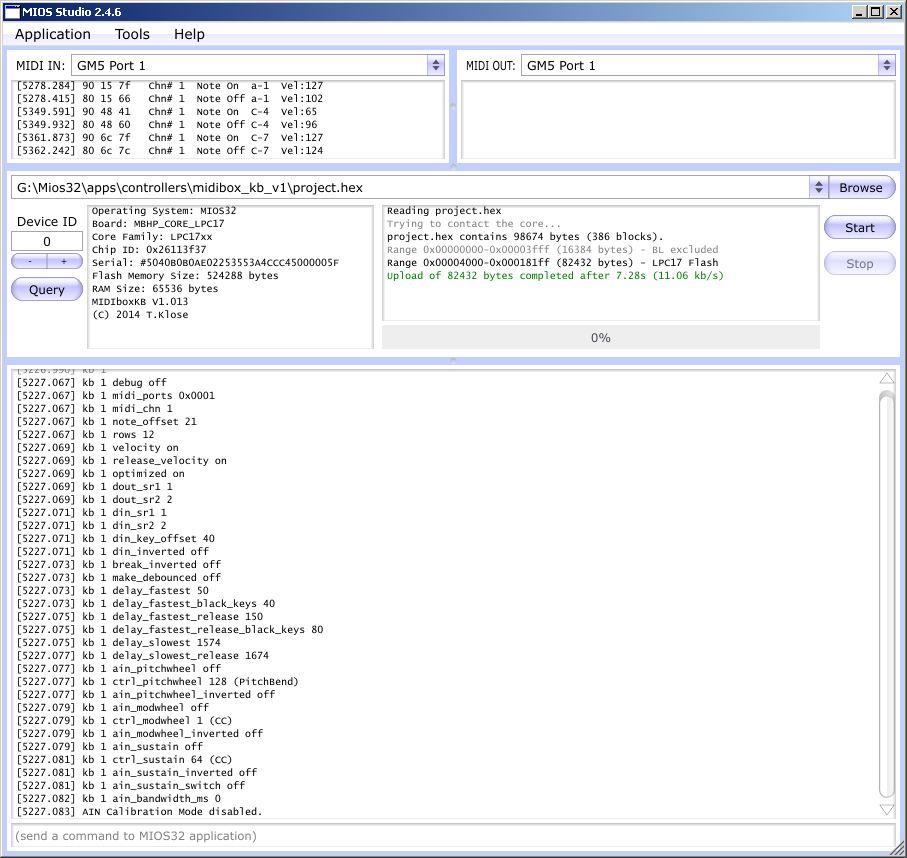Open the MIDI OUT port dropdown
Image resolution: width=907 pixels, height=858 pixels.
pos(708,65)
